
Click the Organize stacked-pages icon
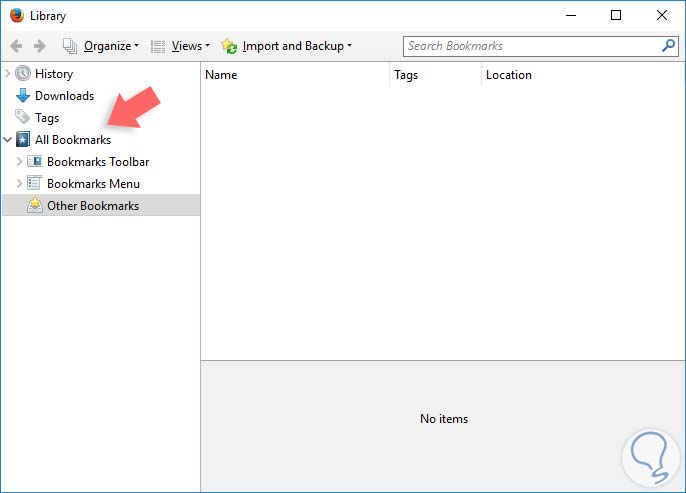(x=70, y=46)
